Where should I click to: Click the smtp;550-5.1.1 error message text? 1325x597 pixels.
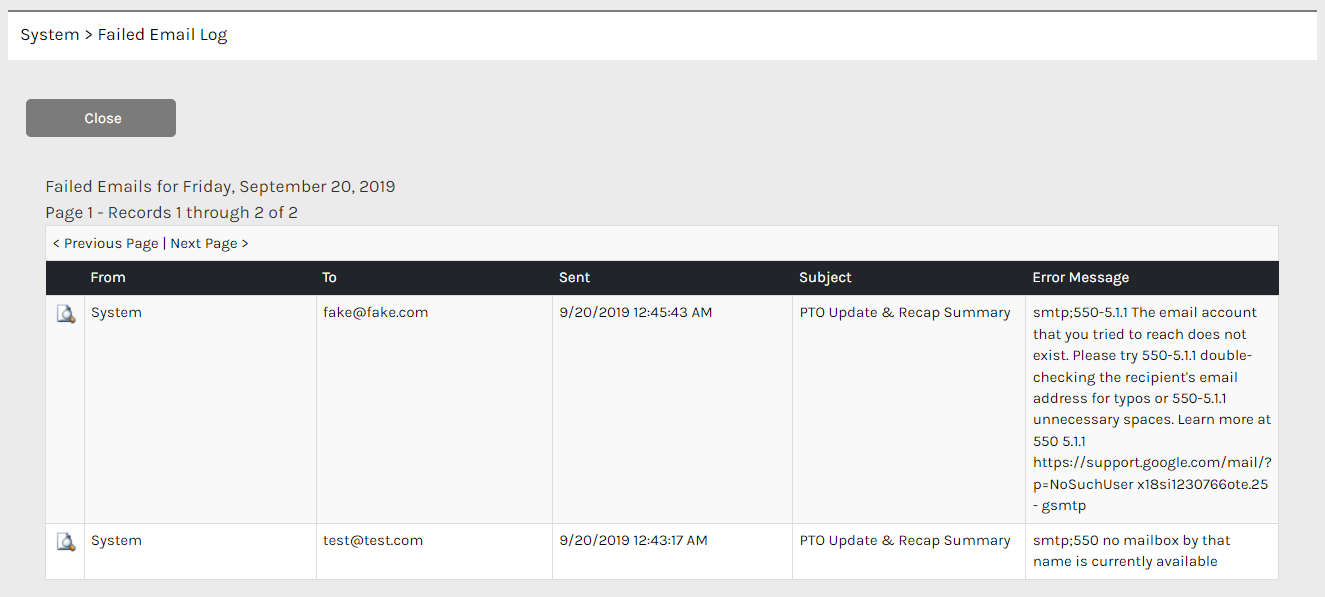(x=1152, y=409)
